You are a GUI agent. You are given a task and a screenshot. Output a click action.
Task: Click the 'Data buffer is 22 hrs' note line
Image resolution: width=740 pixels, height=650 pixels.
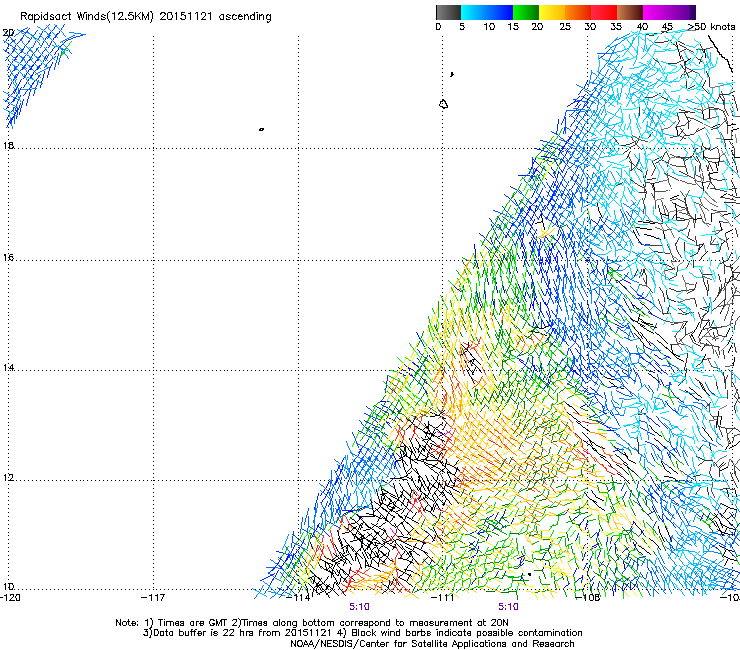pyautogui.click(x=362, y=633)
